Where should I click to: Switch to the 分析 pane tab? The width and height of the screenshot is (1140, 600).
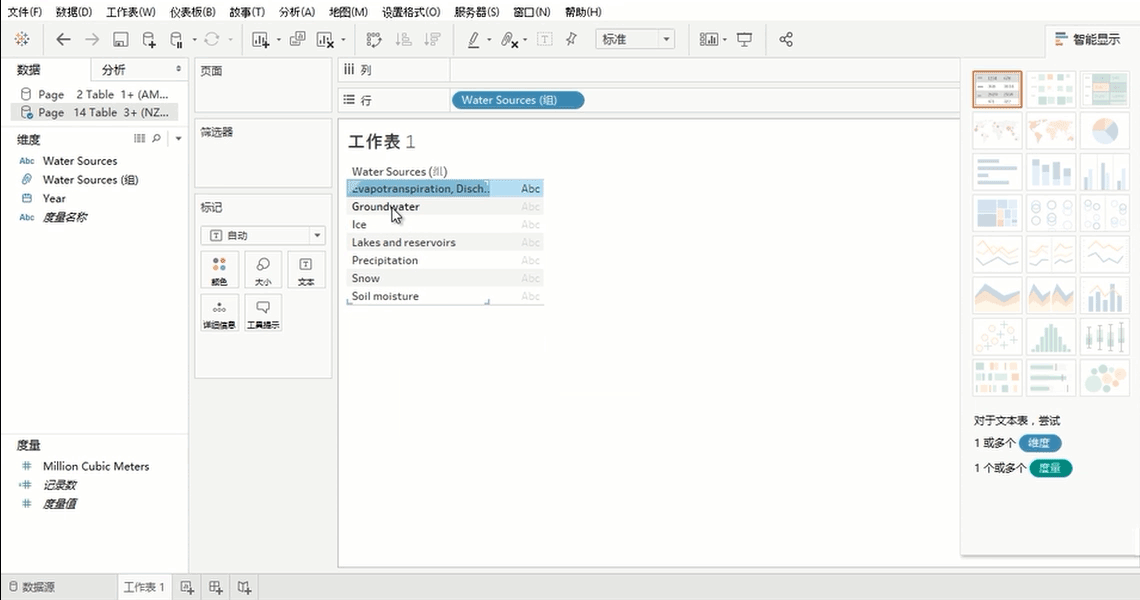click(114, 70)
